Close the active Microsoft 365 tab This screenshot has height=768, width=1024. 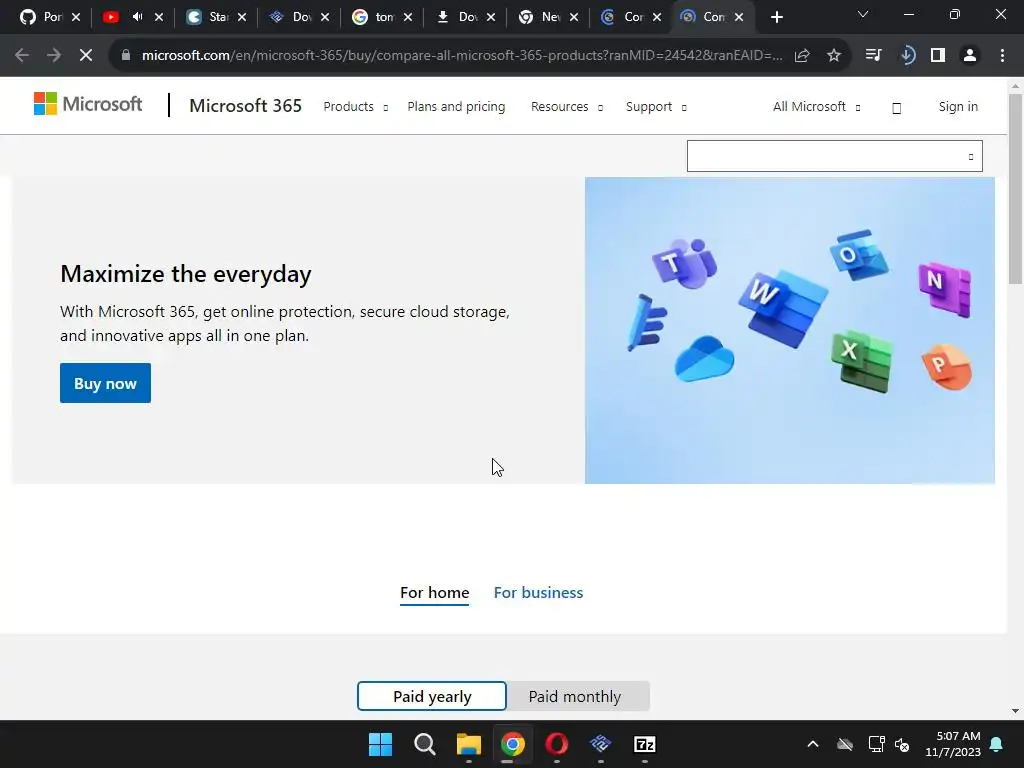point(739,18)
